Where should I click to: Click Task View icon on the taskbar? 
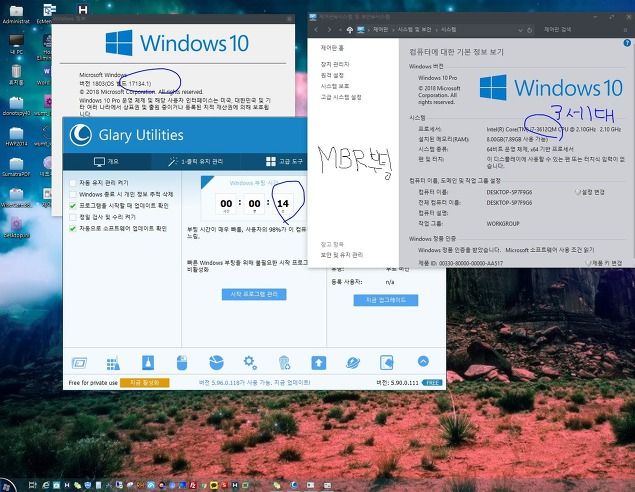coord(33,485)
